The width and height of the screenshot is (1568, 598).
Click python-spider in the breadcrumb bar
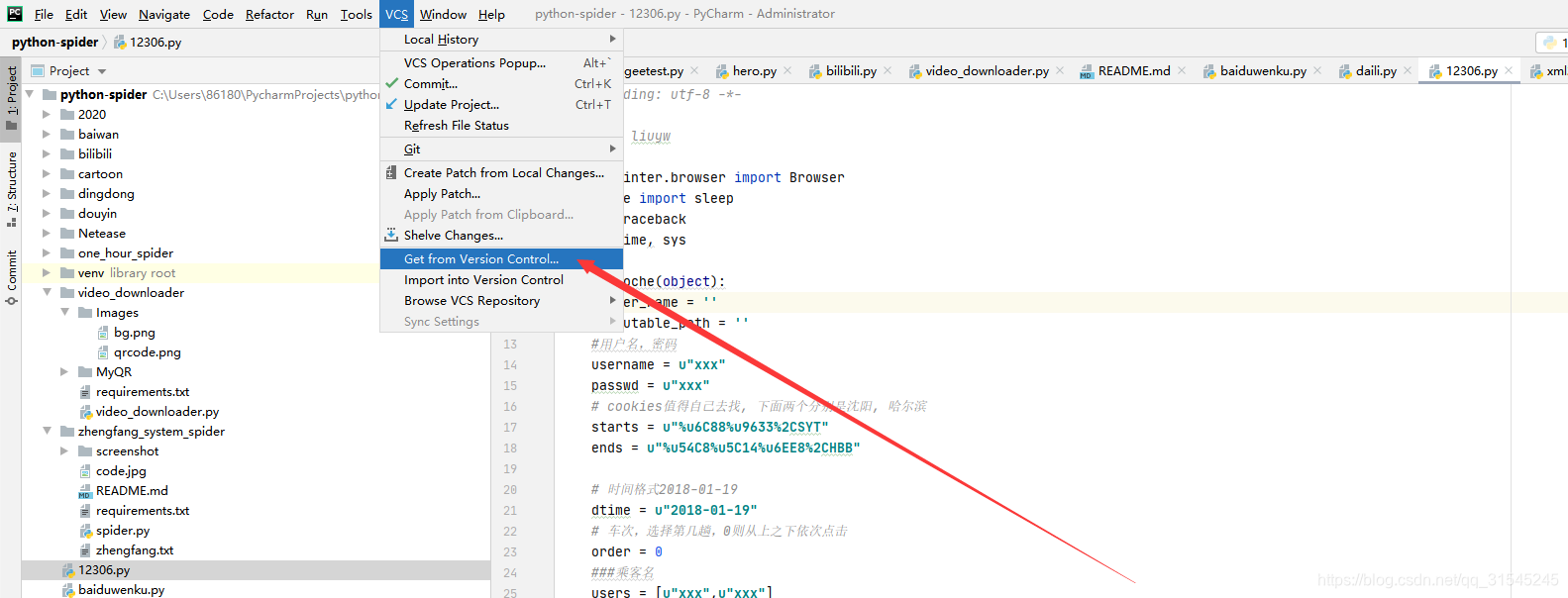tap(54, 42)
